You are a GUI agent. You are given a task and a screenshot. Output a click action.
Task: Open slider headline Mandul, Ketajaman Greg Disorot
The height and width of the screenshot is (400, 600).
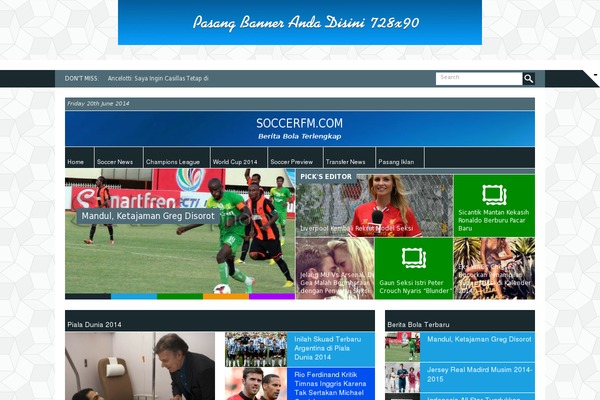148,216
